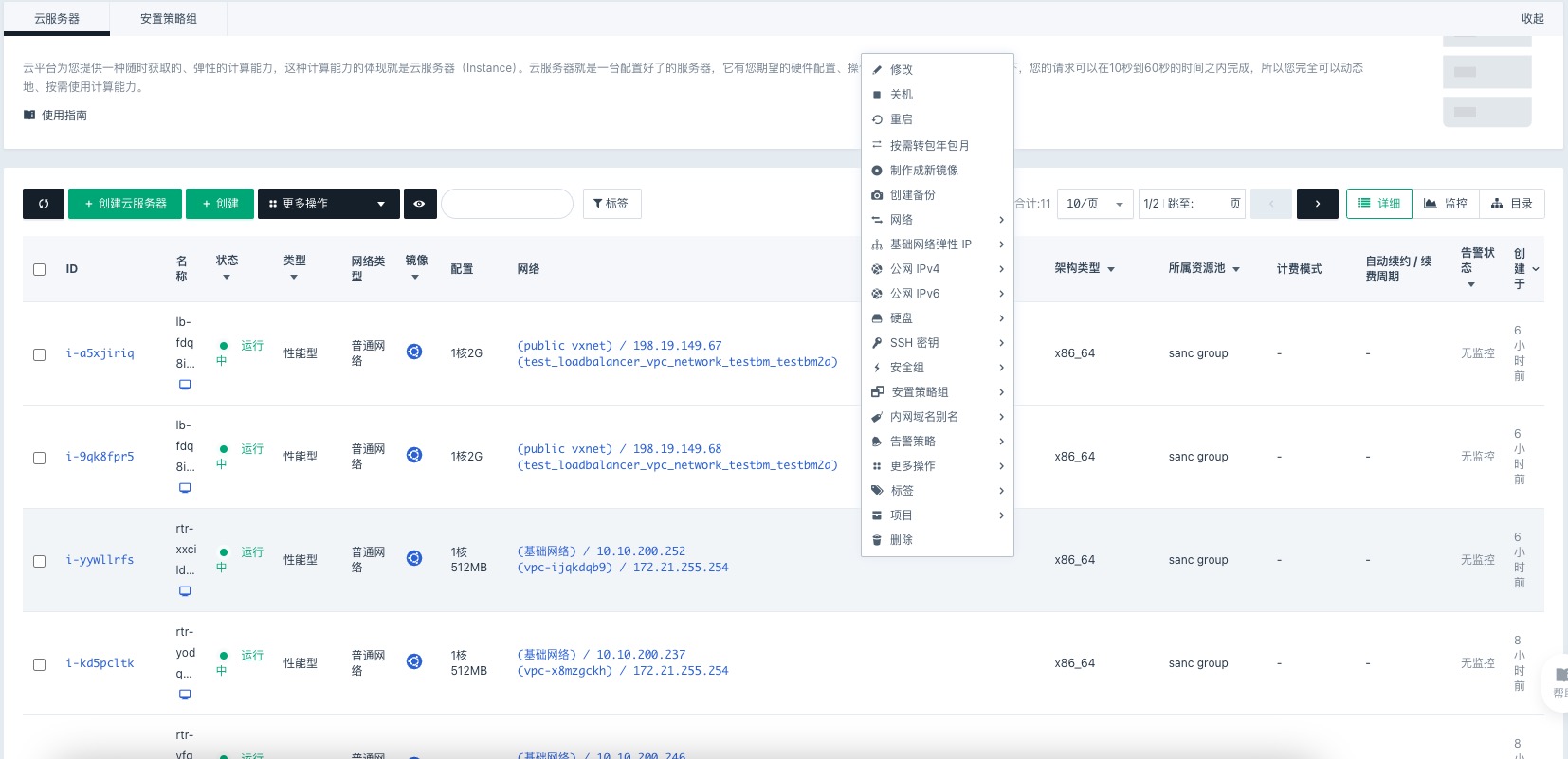Viewport: 1568px width, 759px height.
Task: Toggle column visibility with the eye icon
Action: pos(419,204)
